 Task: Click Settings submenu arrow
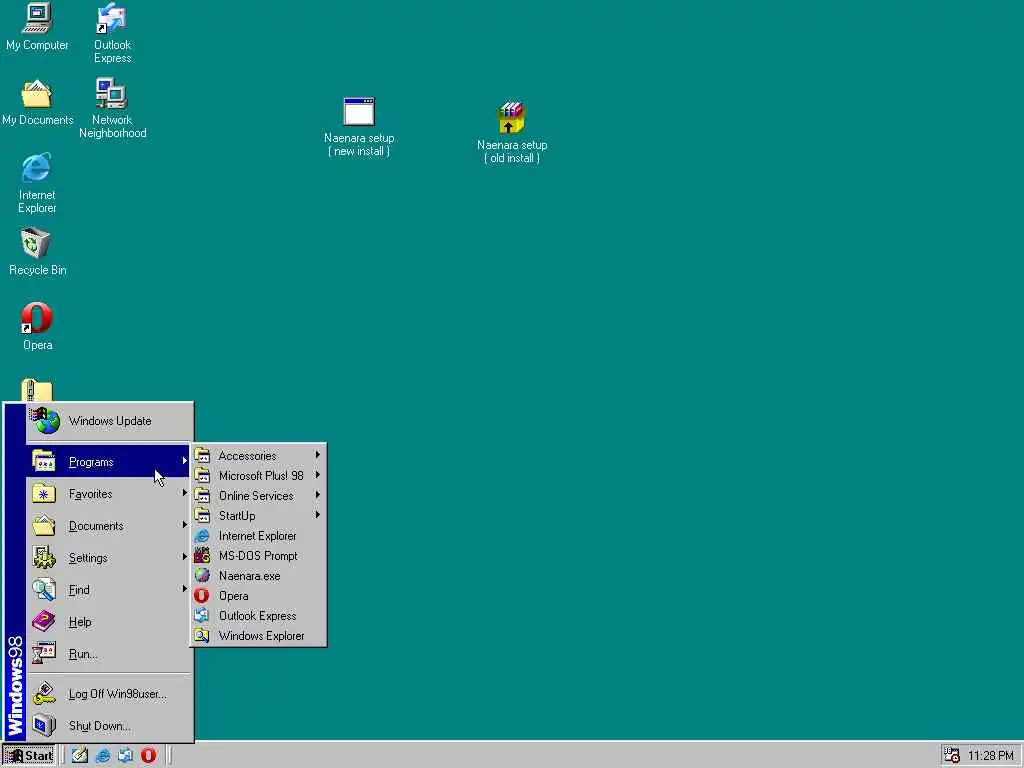184,557
